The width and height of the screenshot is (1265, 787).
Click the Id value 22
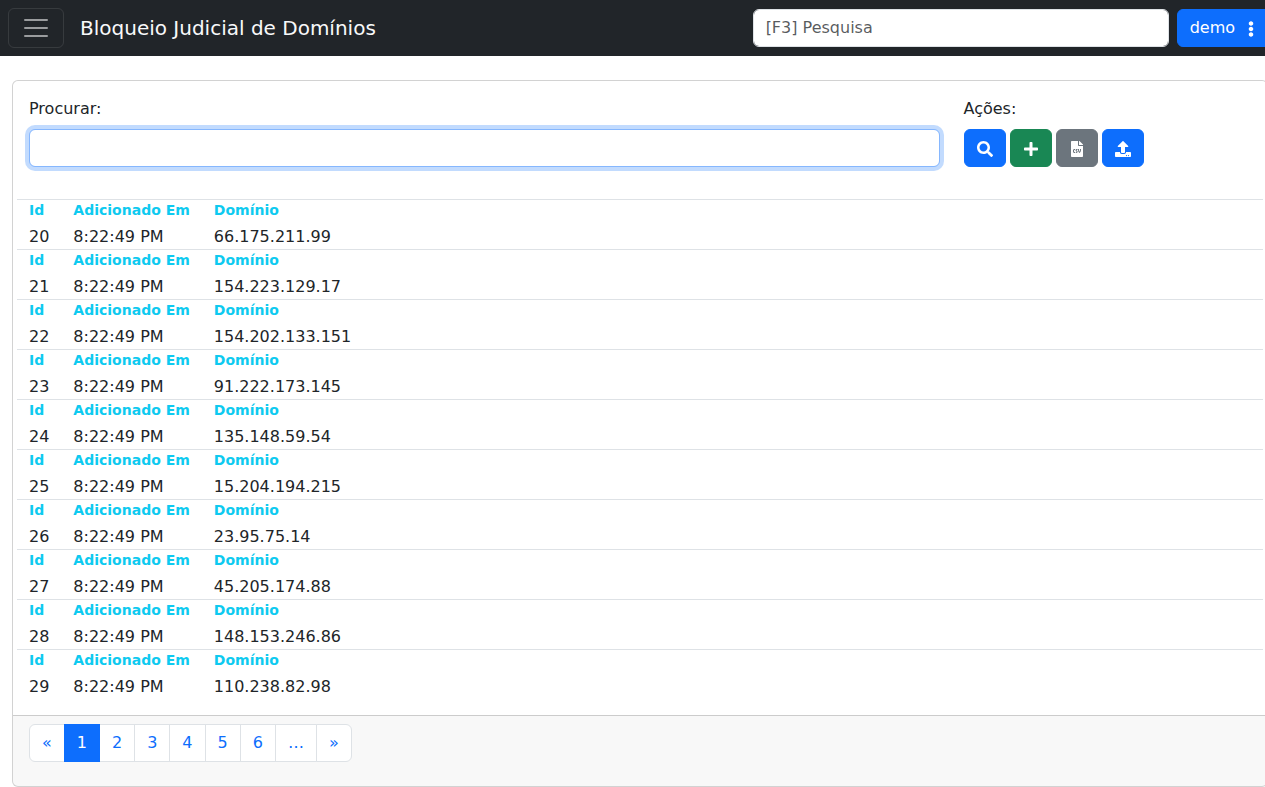tap(39, 337)
